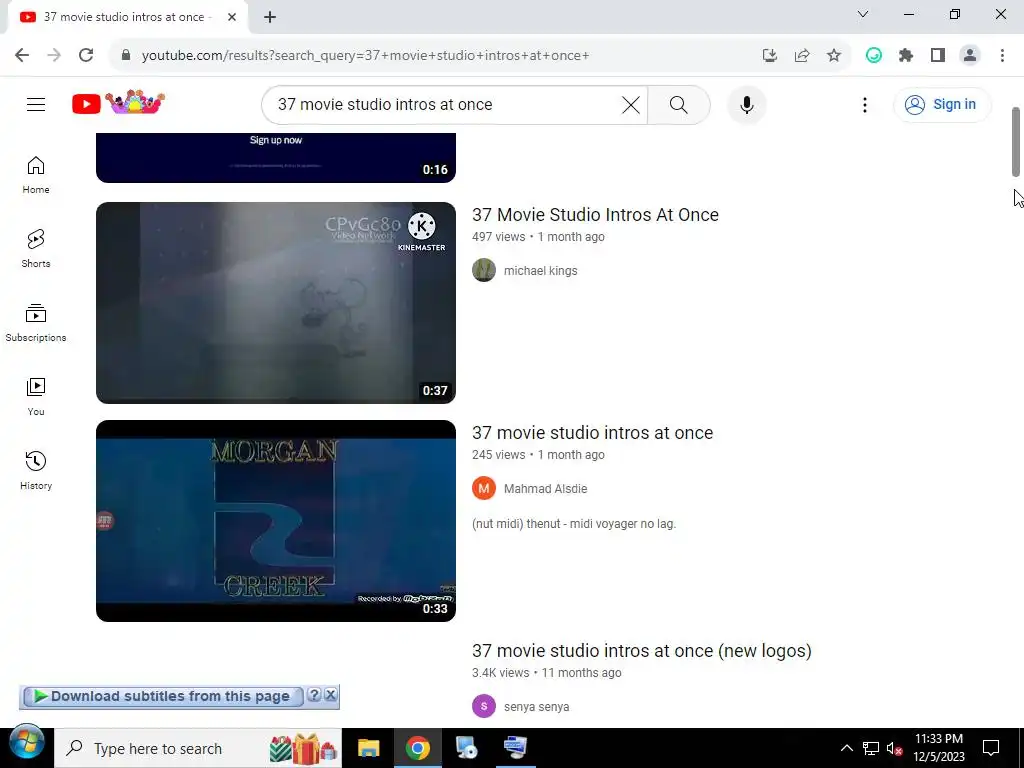Open a new browser tab
The image size is (1024, 768).
270,17
